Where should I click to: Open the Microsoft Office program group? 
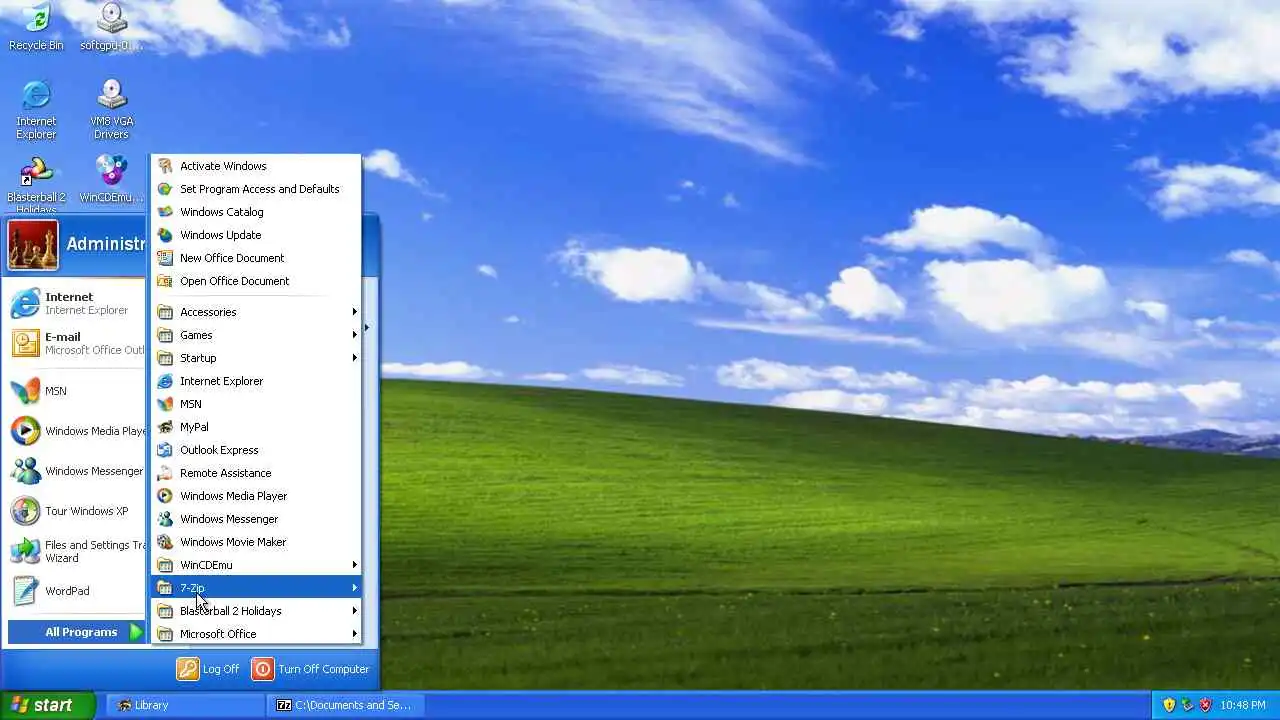coord(256,634)
